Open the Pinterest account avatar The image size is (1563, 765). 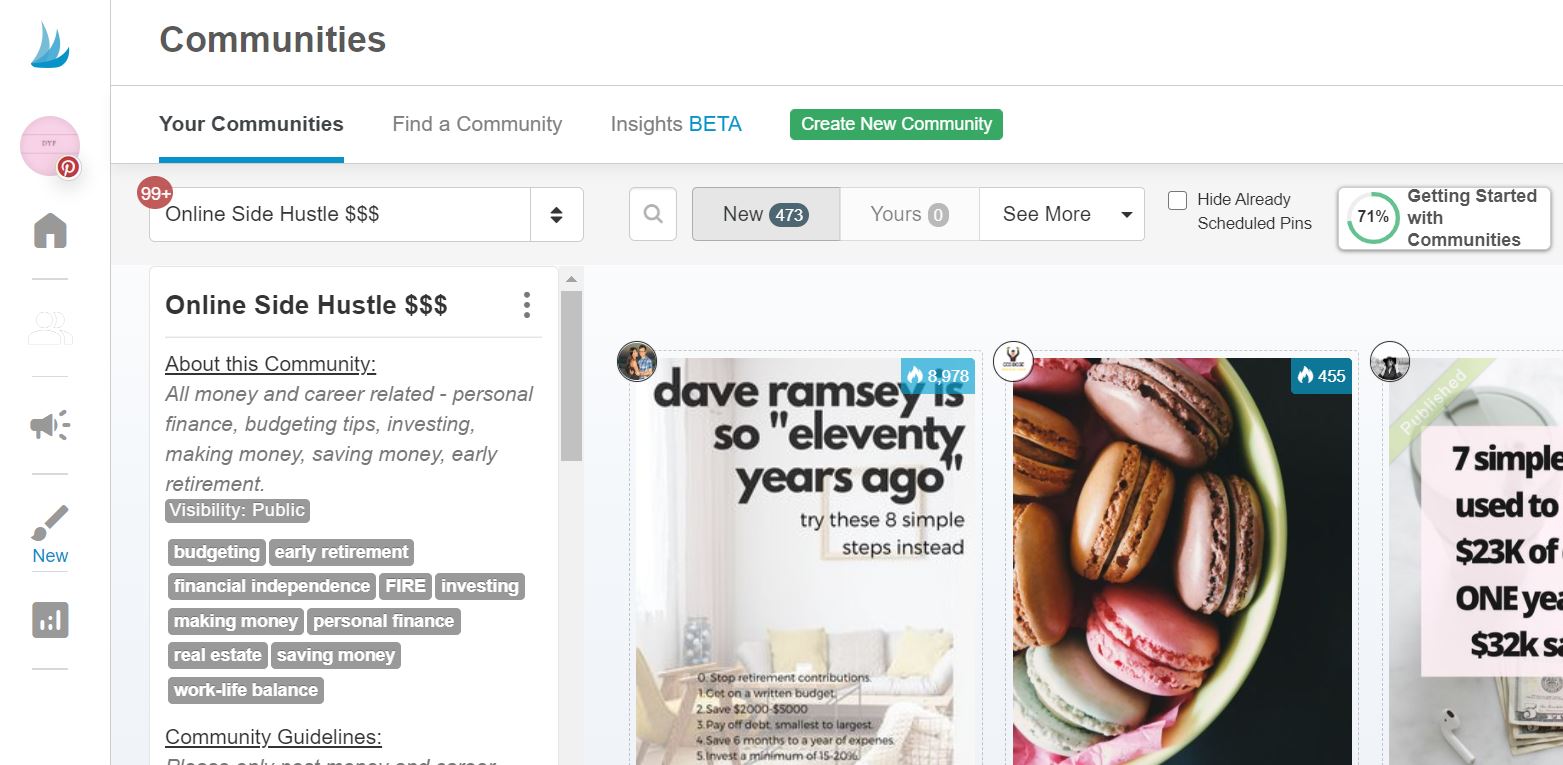[x=50, y=146]
